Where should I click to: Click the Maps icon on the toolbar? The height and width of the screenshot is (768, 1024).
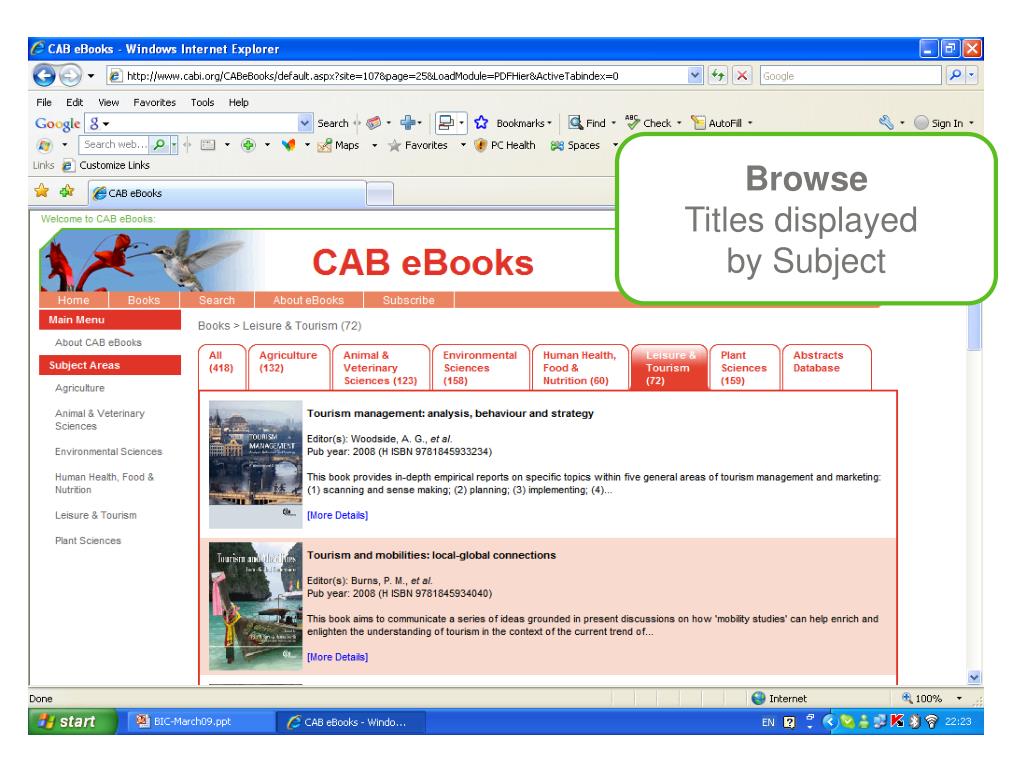pos(325,145)
